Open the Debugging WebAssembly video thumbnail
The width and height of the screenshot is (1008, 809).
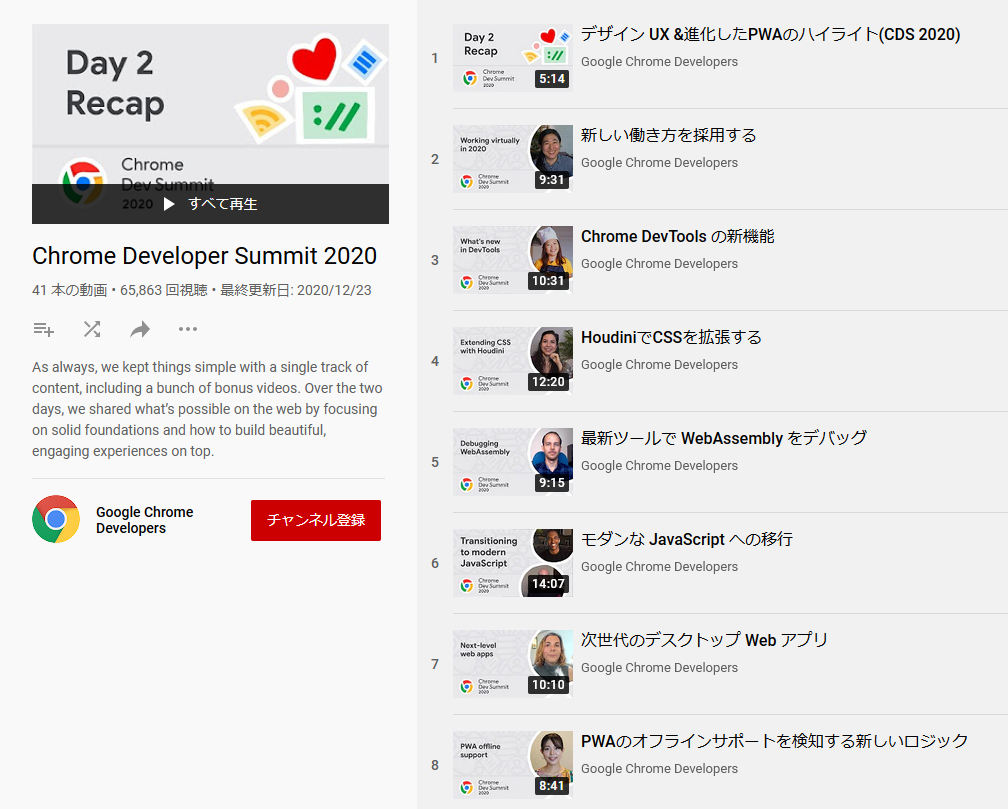pos(513,462)
